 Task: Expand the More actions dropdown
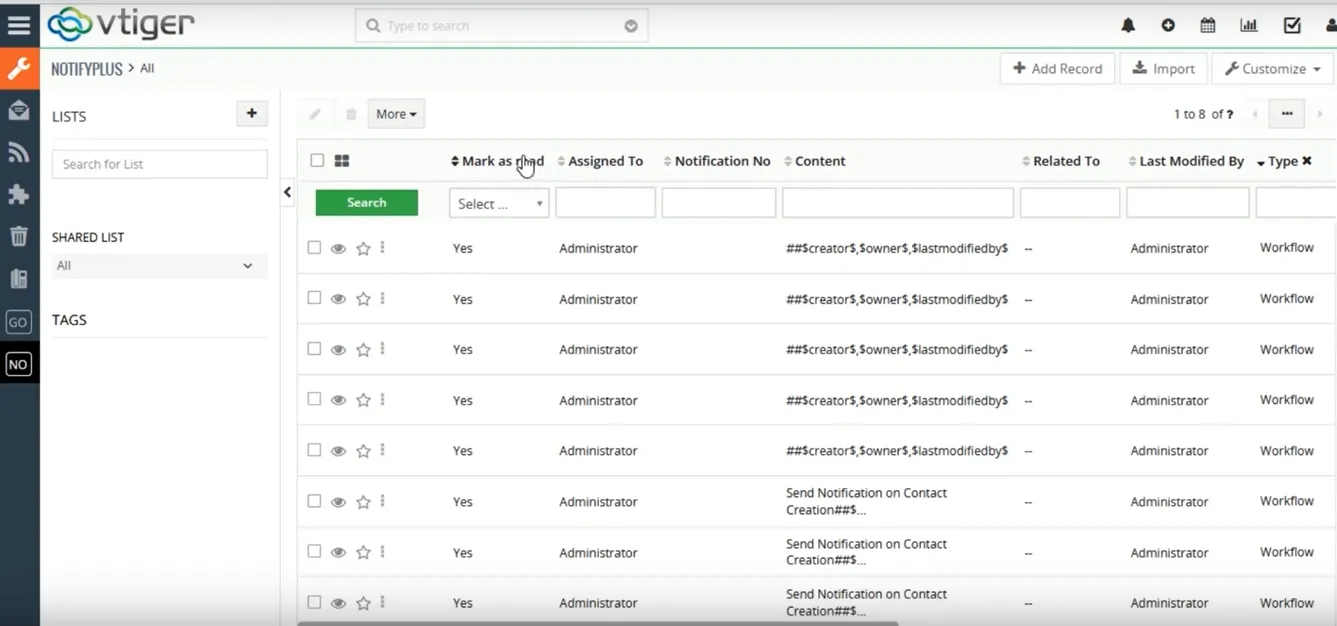click(396, 114)
